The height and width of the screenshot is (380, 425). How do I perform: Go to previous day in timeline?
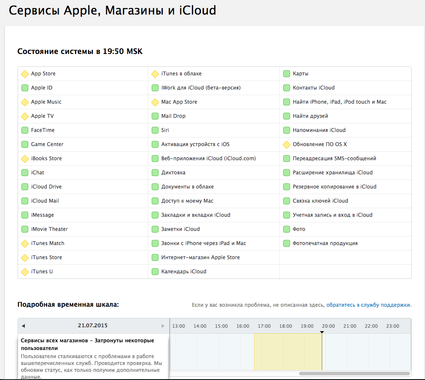point(23,326)
